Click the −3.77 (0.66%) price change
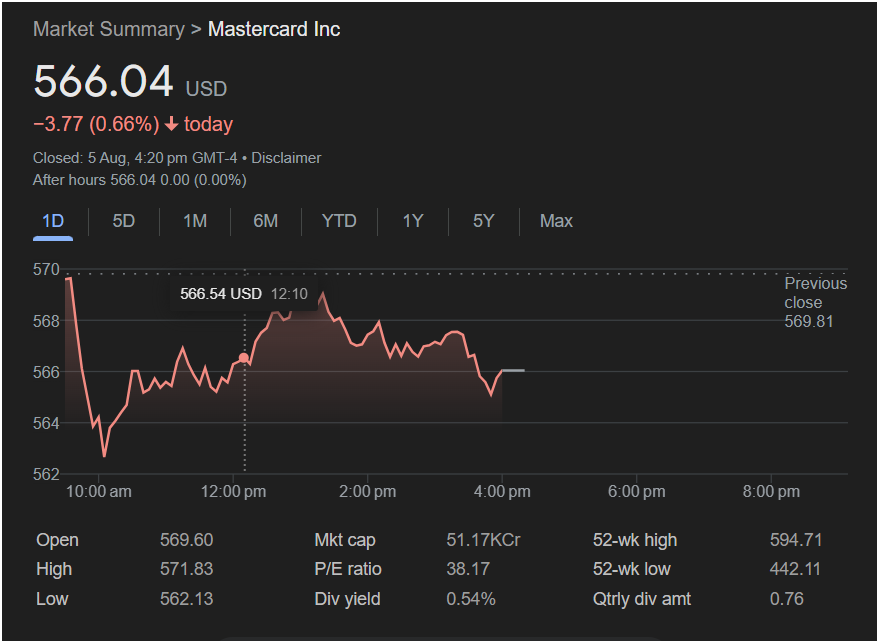This screenshot has width=879, height=643. tap(96, 124)
